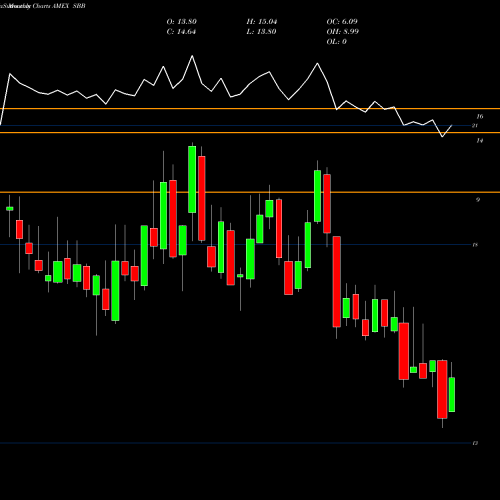
Task: Click the 'AMEX' label in the chart title
Action: [60, 6]
